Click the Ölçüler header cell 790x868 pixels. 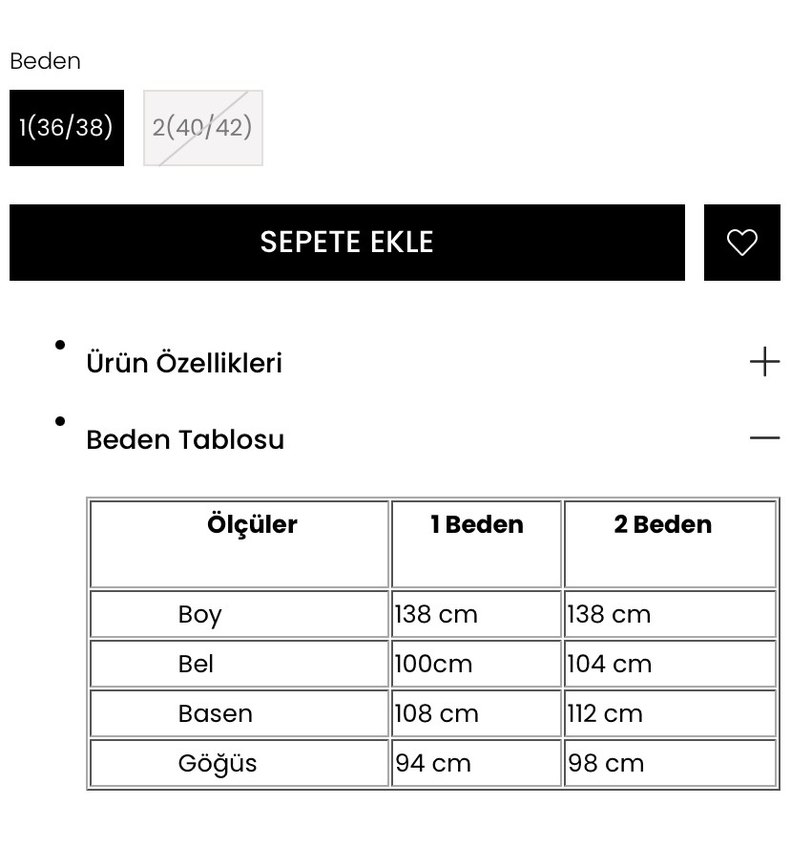click(252, 524)
